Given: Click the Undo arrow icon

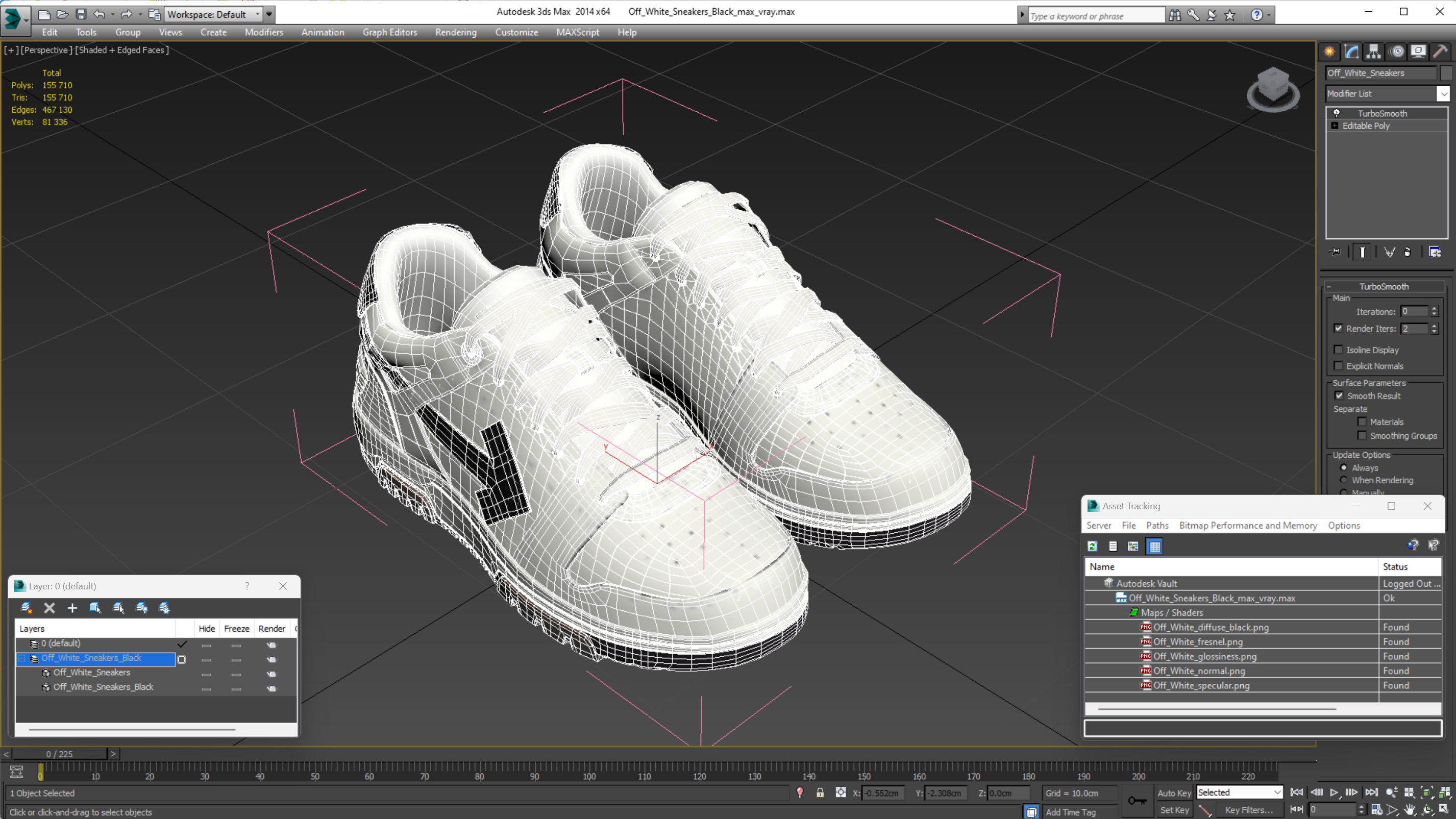Looking at the screenshot, I should pos(100,14).
